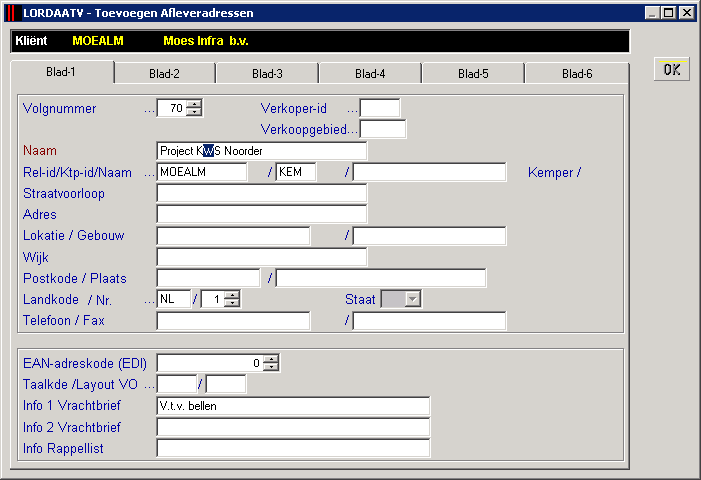This screenshot has height=480, width=701.
Task: Focus the Verkoper-id input field
Action: pos(380,108)
